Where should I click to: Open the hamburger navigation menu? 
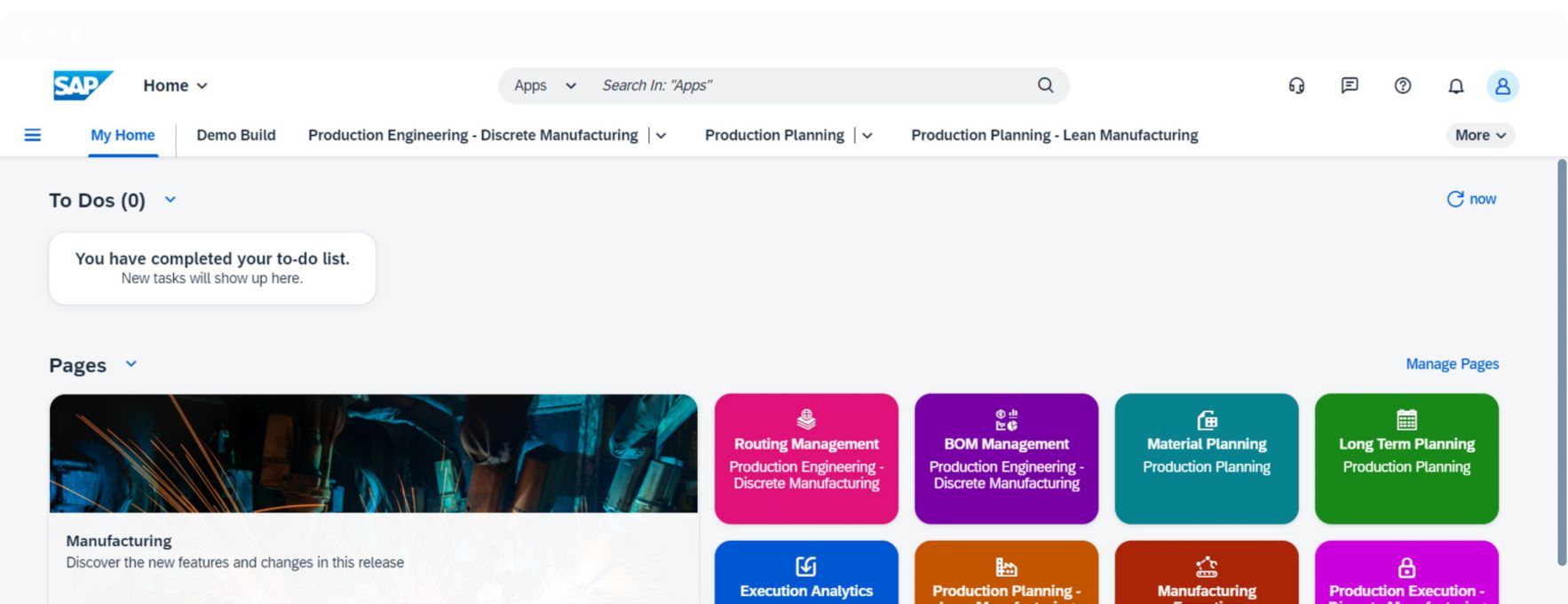pyautogui.click(x=33, y=135)
